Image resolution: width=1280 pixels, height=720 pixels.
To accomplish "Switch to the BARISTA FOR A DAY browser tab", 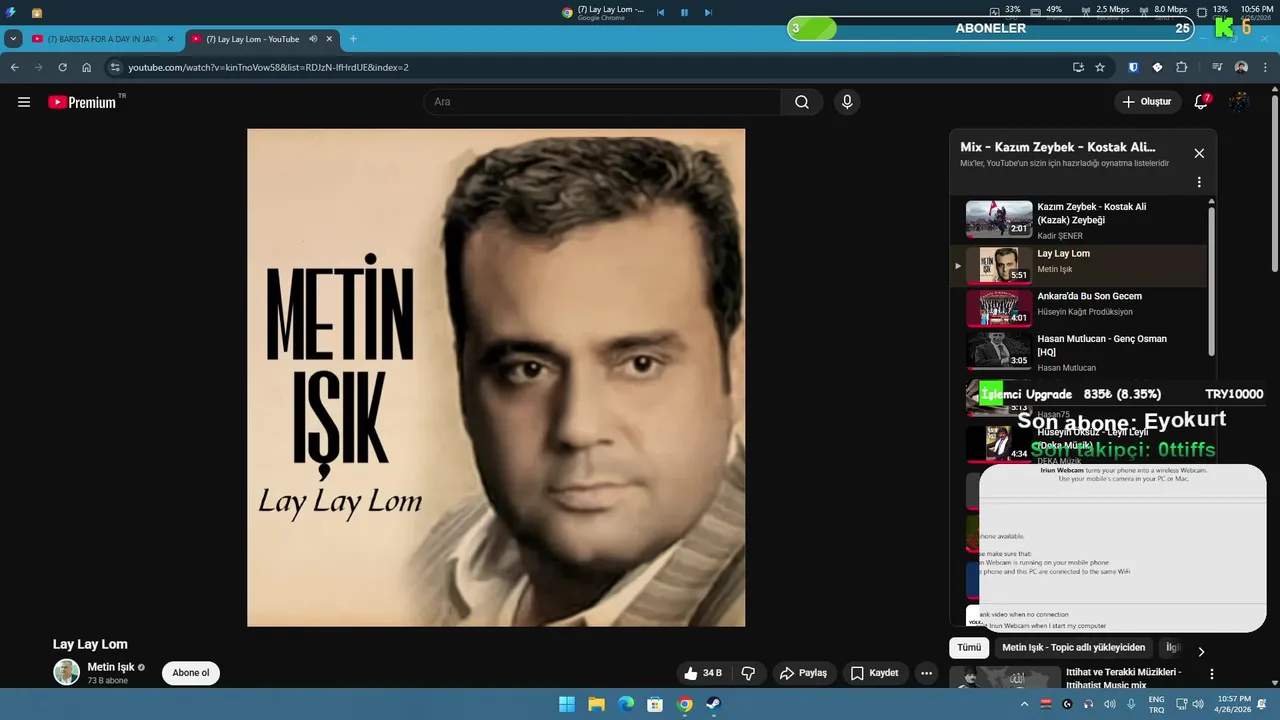I will pyautogui.click(x=102, y=39).
